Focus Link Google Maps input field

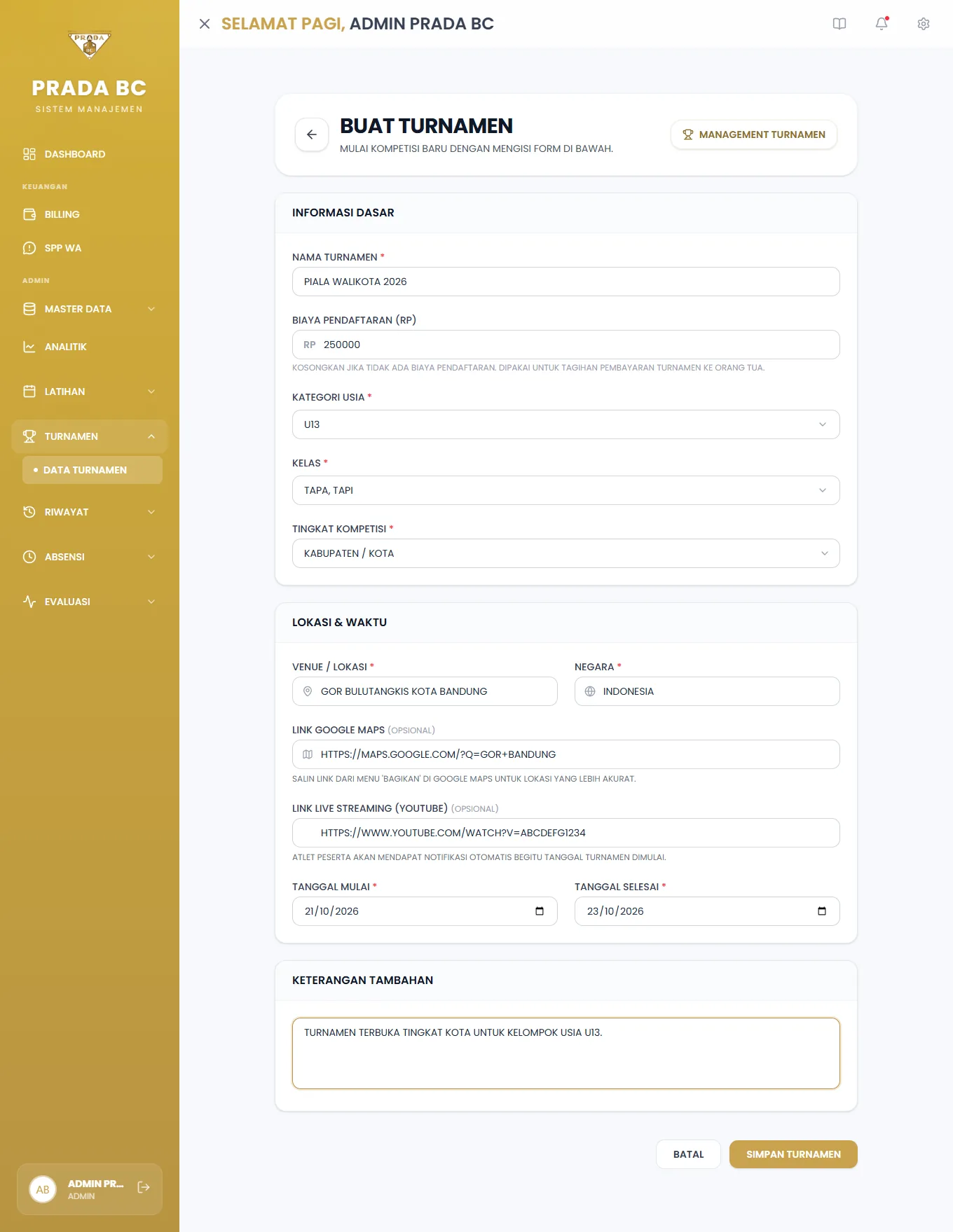coord(565,754)
